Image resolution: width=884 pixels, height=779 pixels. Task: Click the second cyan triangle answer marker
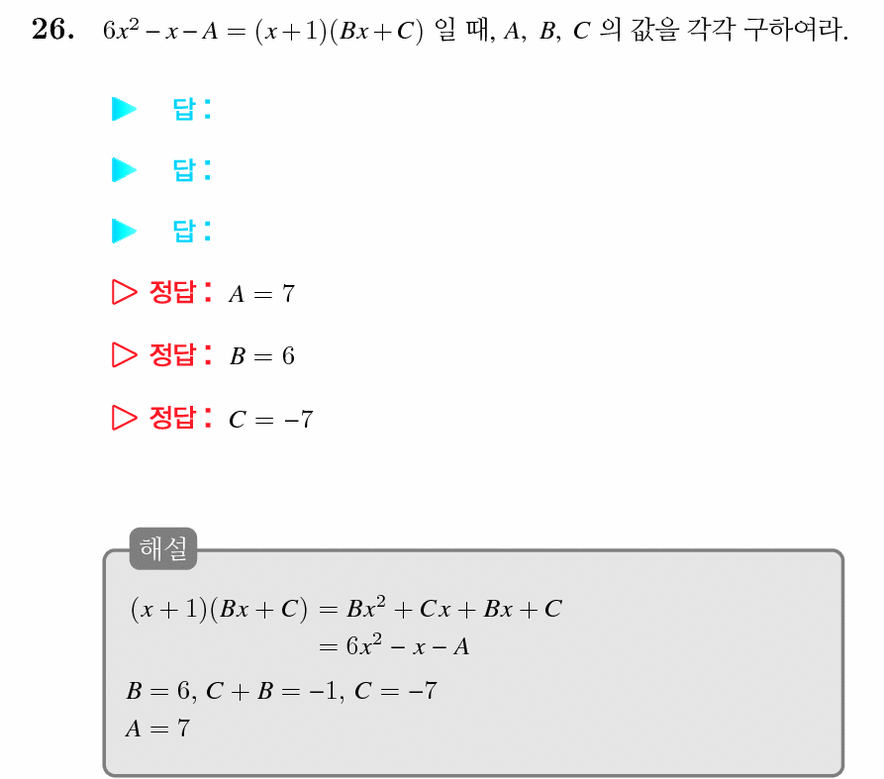(x=124, y=170)
